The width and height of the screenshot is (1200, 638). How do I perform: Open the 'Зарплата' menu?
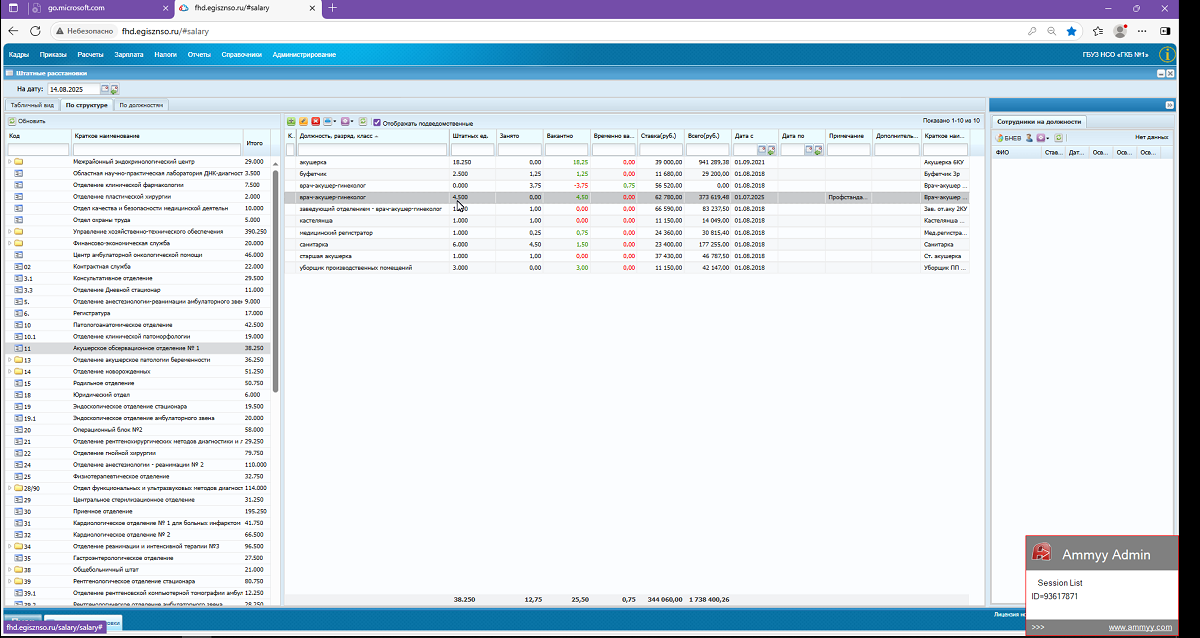click(129, 54)
